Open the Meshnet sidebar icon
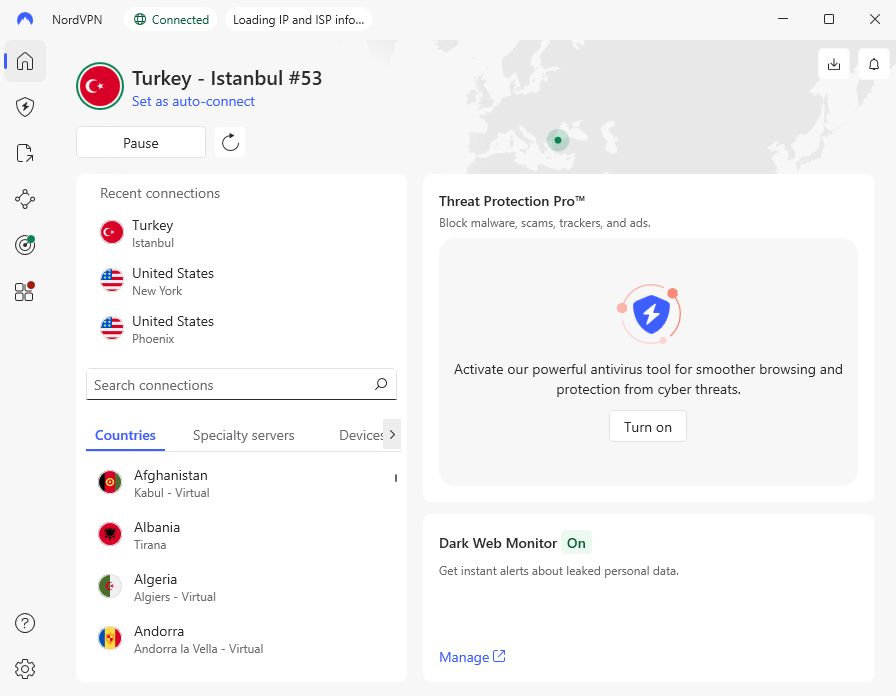The width and height of the screenshot is (896, 696). [x=25, y=199]
